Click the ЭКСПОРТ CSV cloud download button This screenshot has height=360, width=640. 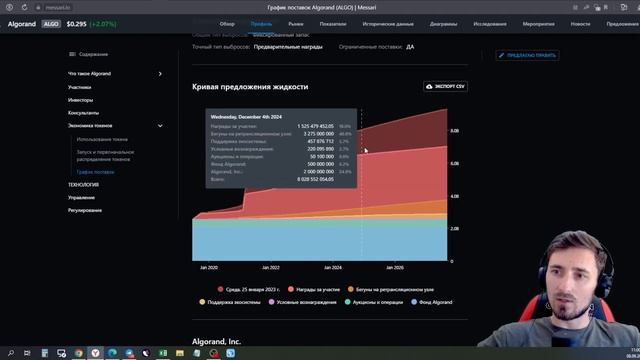445,87
